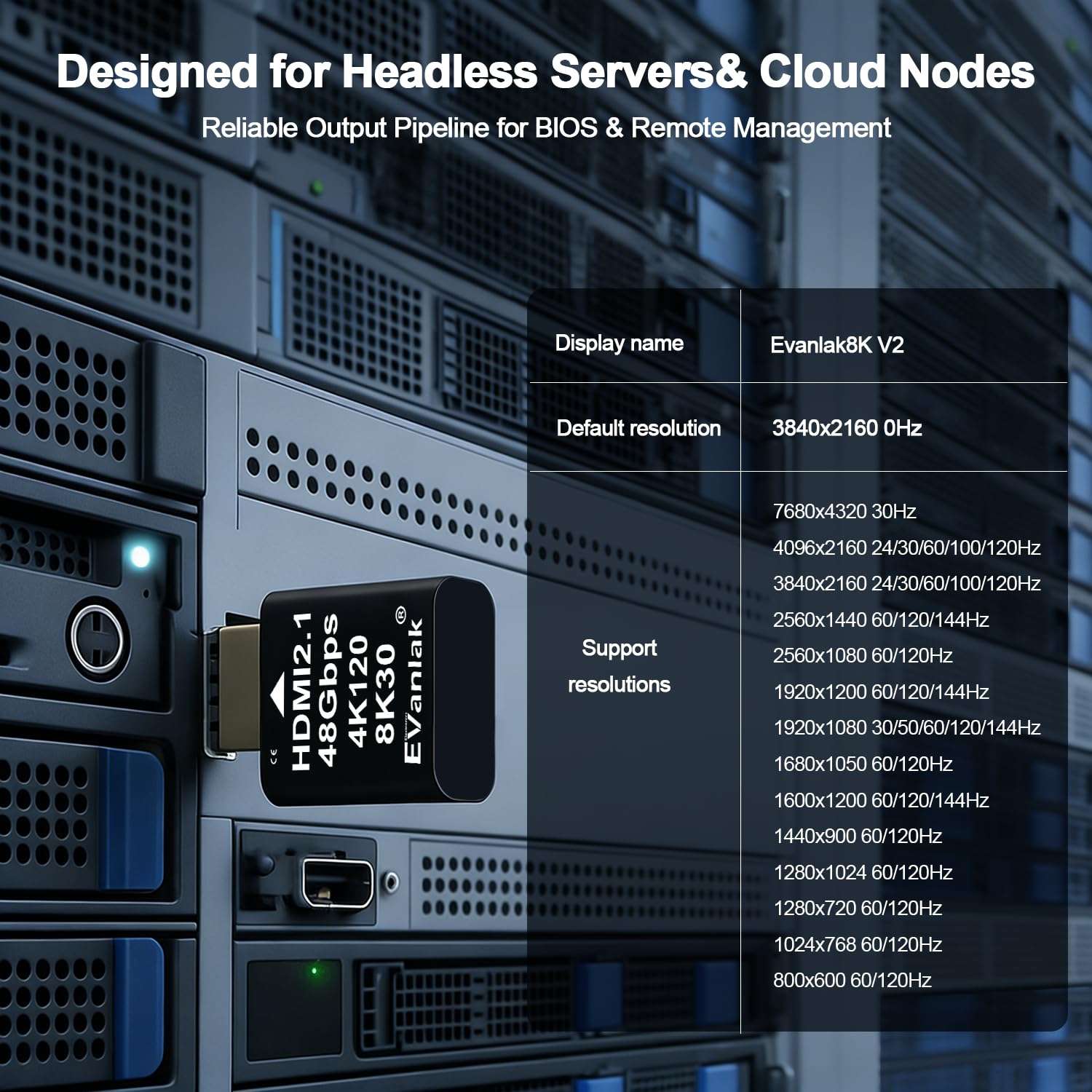Click the "Evanlak8K V2" value
The width and height of the screenshot is (1092, 1092).
pyautogui.click(x=836, y=345)
